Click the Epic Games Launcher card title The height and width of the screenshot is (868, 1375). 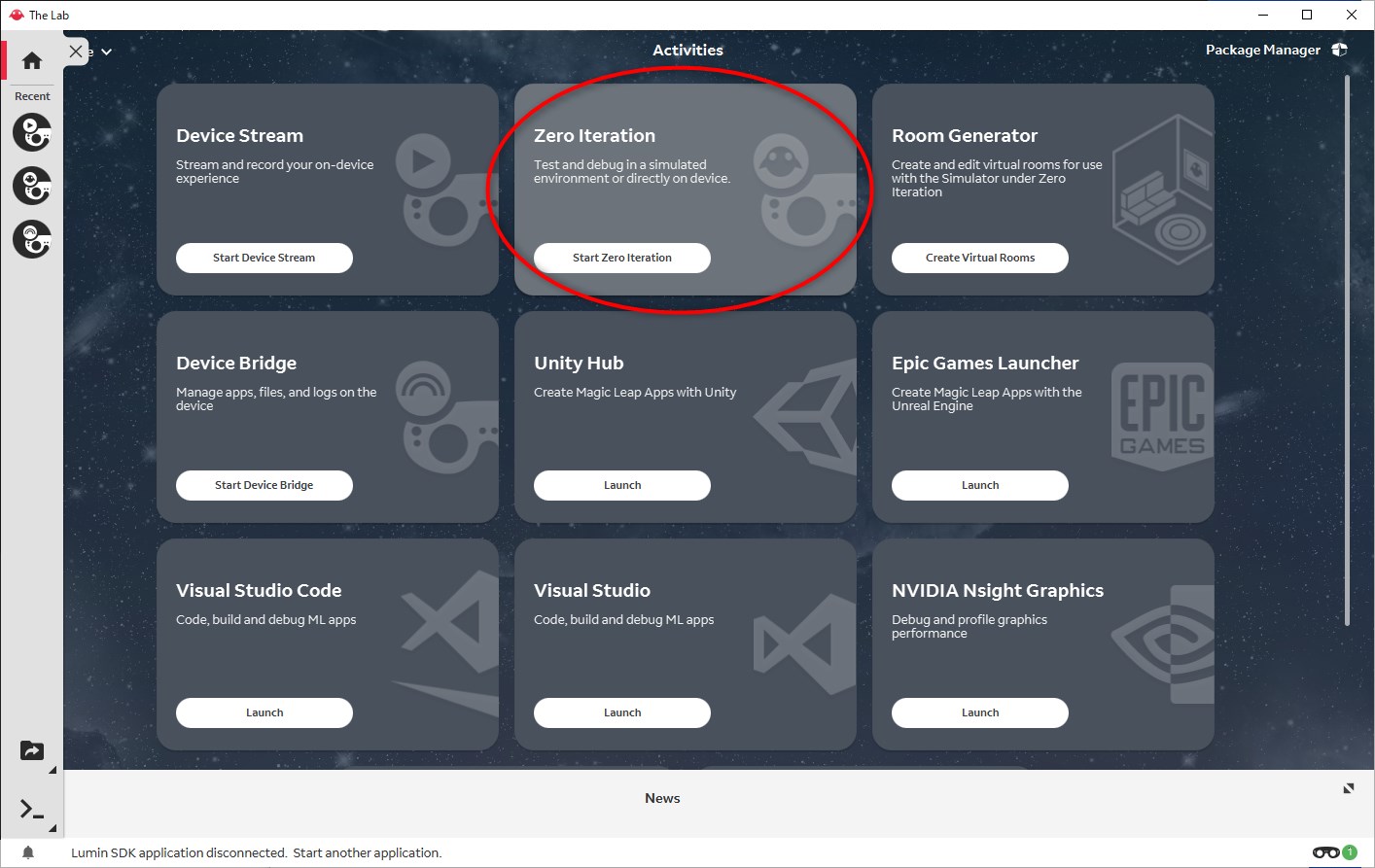click(x=985, y=363)
